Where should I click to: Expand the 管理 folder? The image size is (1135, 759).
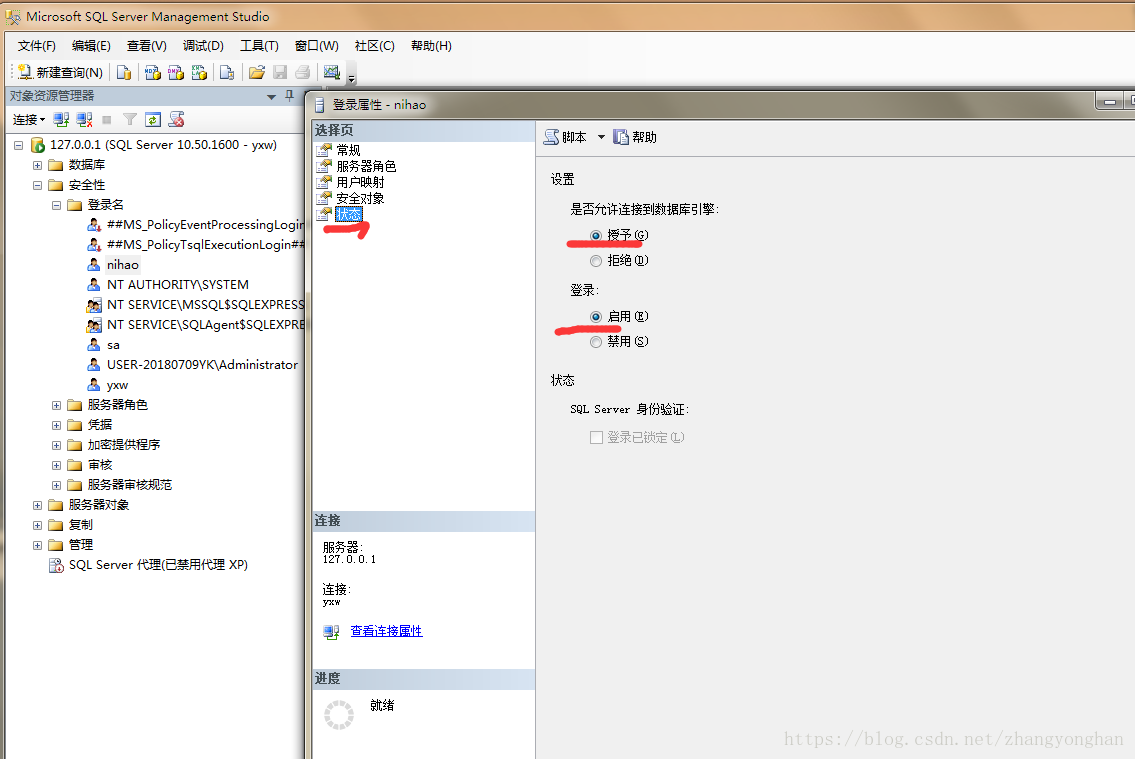38,546
